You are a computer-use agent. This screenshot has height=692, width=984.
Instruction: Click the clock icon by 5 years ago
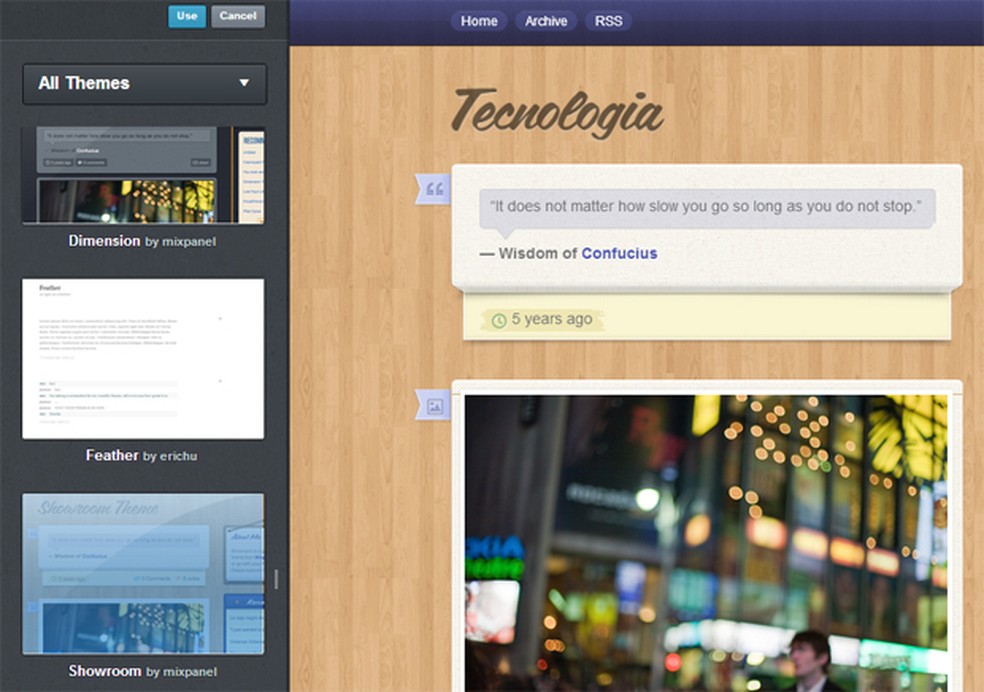tap(499, 321)
